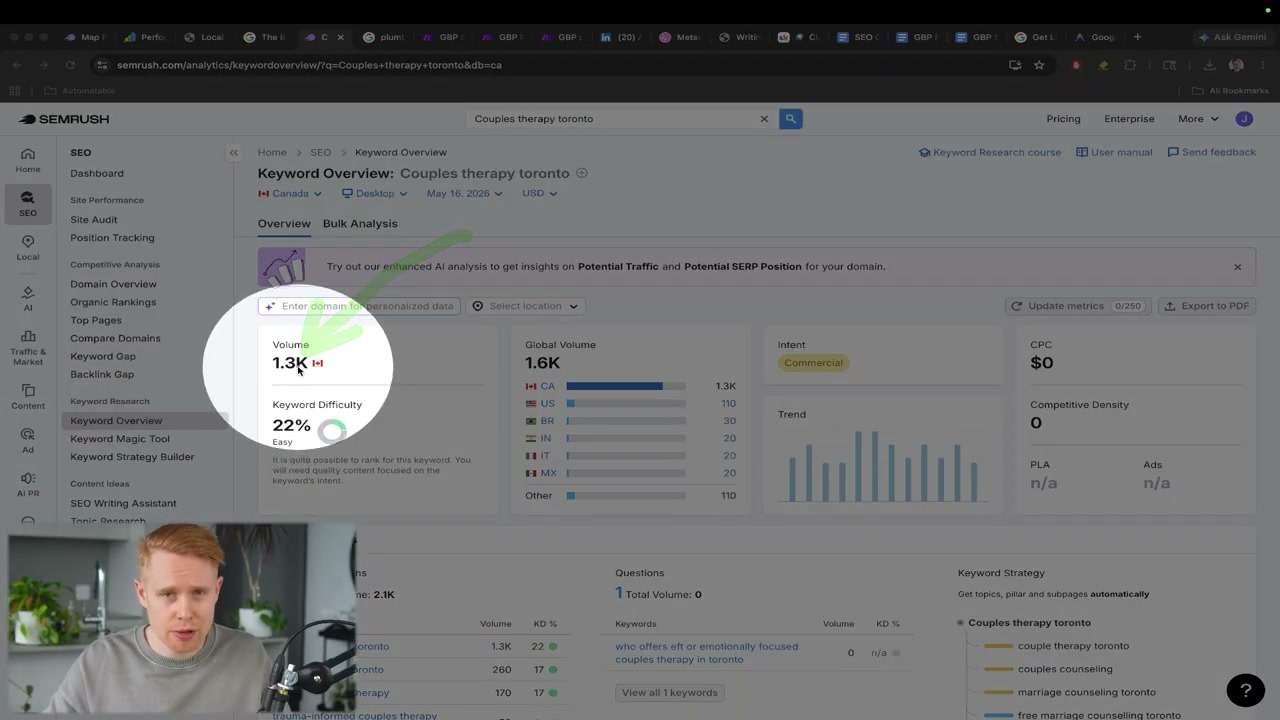Image resolution: width=1280 pixels, height=720 pixels.
Task: Open the Traffic & Market toolkit icon
Action: point(28,347)
